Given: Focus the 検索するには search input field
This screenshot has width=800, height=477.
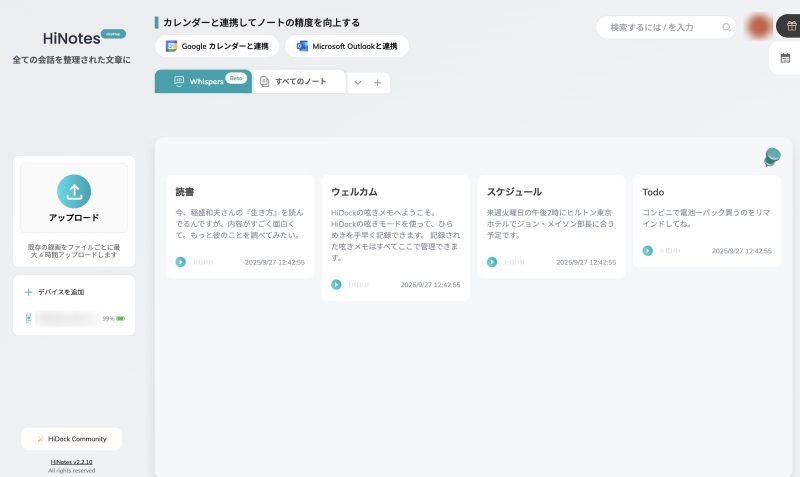Looking at the screenshot, I should pos(660,27).
